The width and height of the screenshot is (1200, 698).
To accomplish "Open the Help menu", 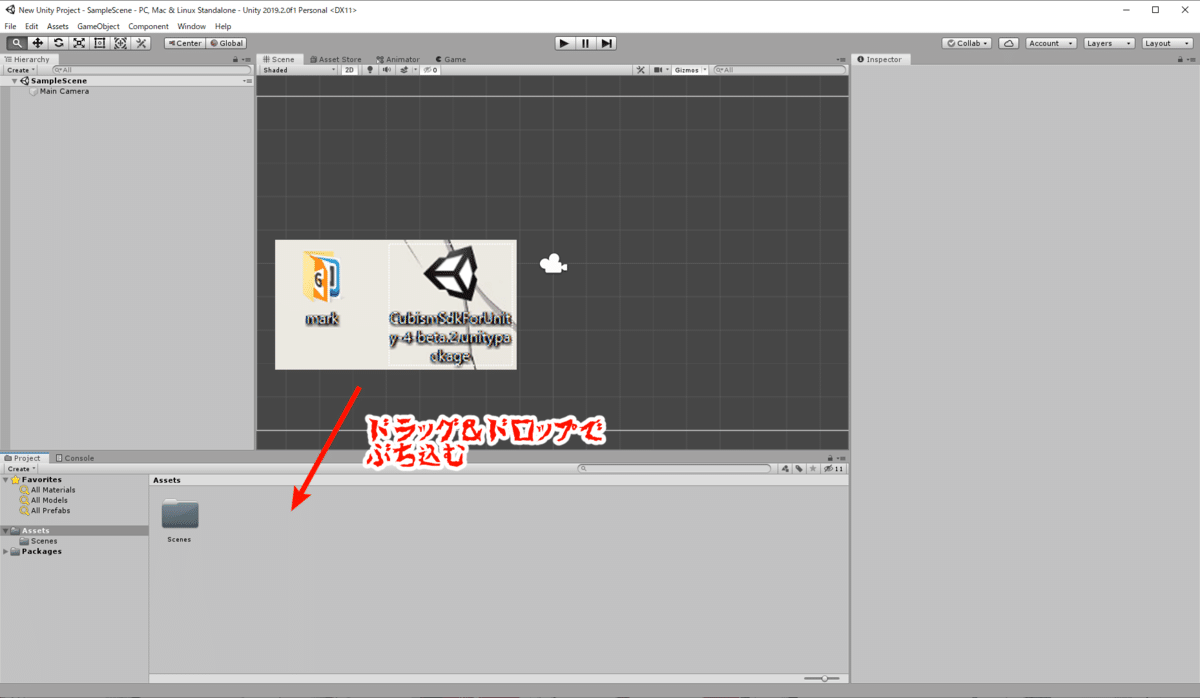I will (223, 26).
